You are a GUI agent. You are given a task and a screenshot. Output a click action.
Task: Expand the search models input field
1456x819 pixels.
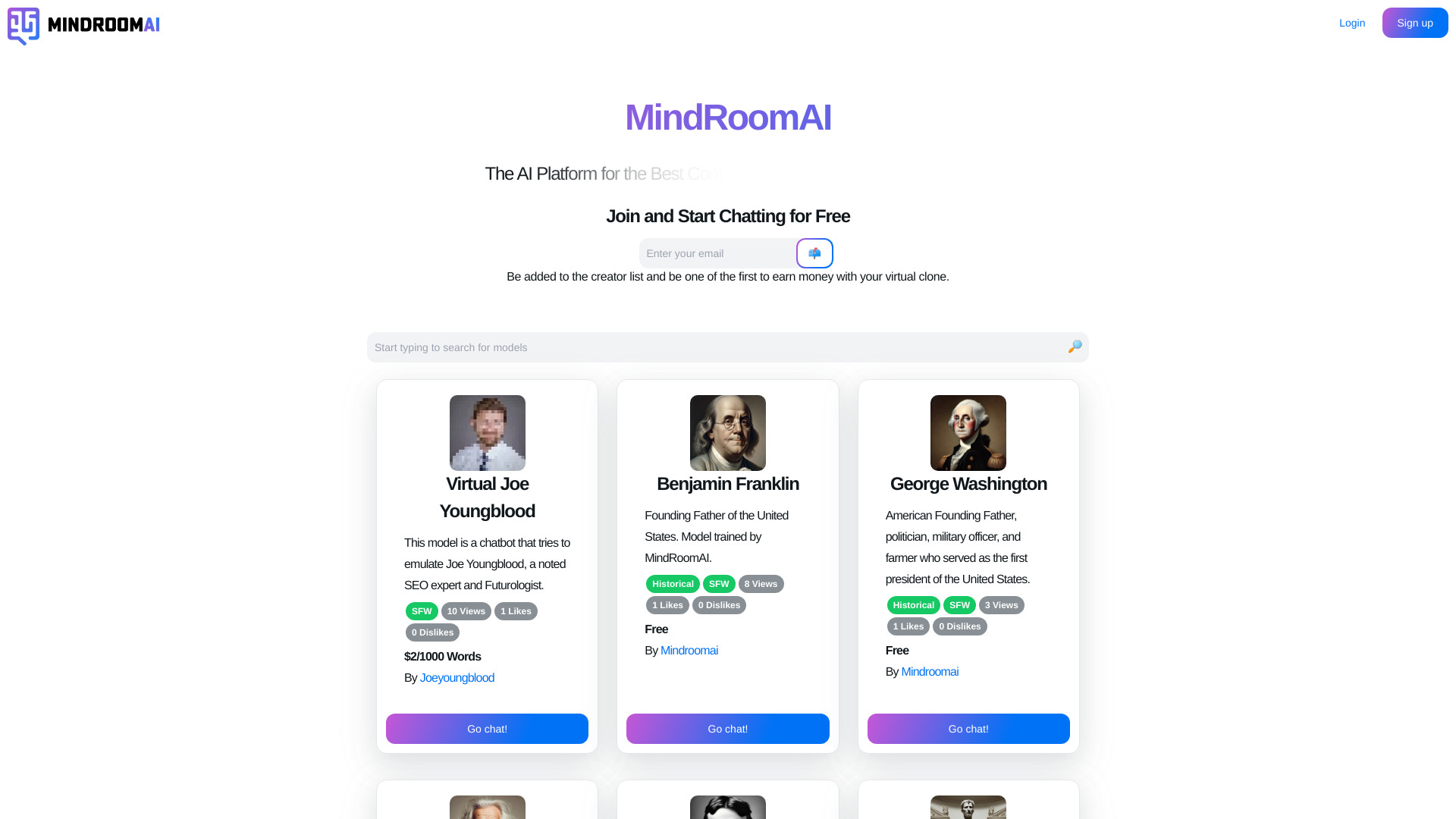(x=728, y=347)
